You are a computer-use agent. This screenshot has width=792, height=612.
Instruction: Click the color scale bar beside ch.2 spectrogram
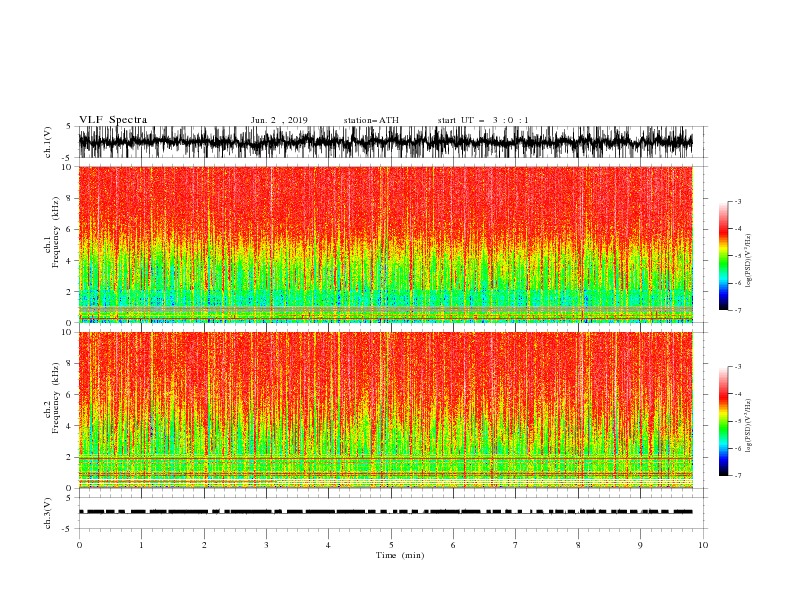point(723,421)
